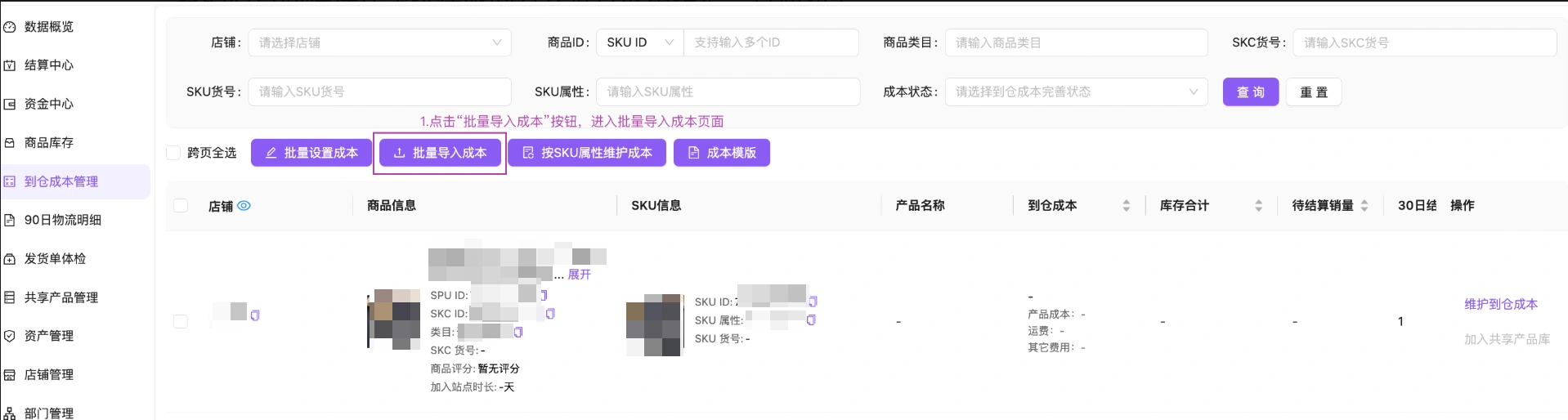Copy the SKU 属性 with its icon

811,320
